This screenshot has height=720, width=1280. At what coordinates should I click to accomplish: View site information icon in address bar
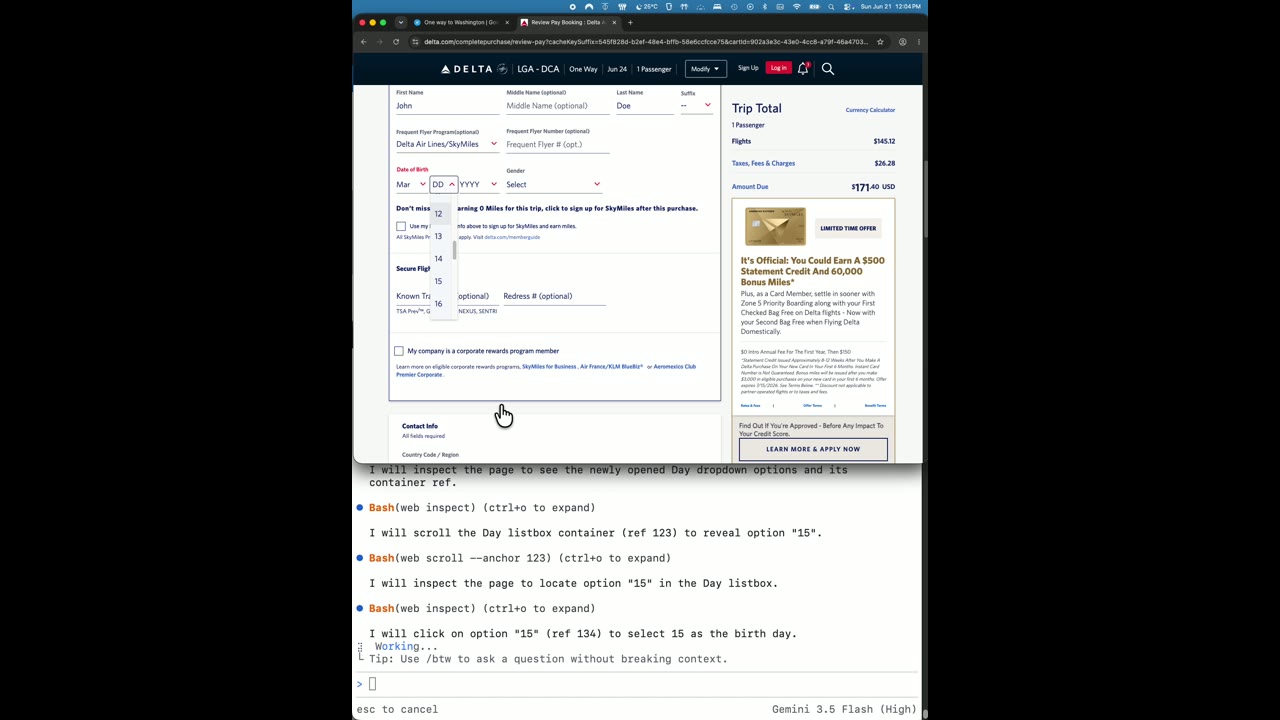pyautogui.click(x=415, y=42)
